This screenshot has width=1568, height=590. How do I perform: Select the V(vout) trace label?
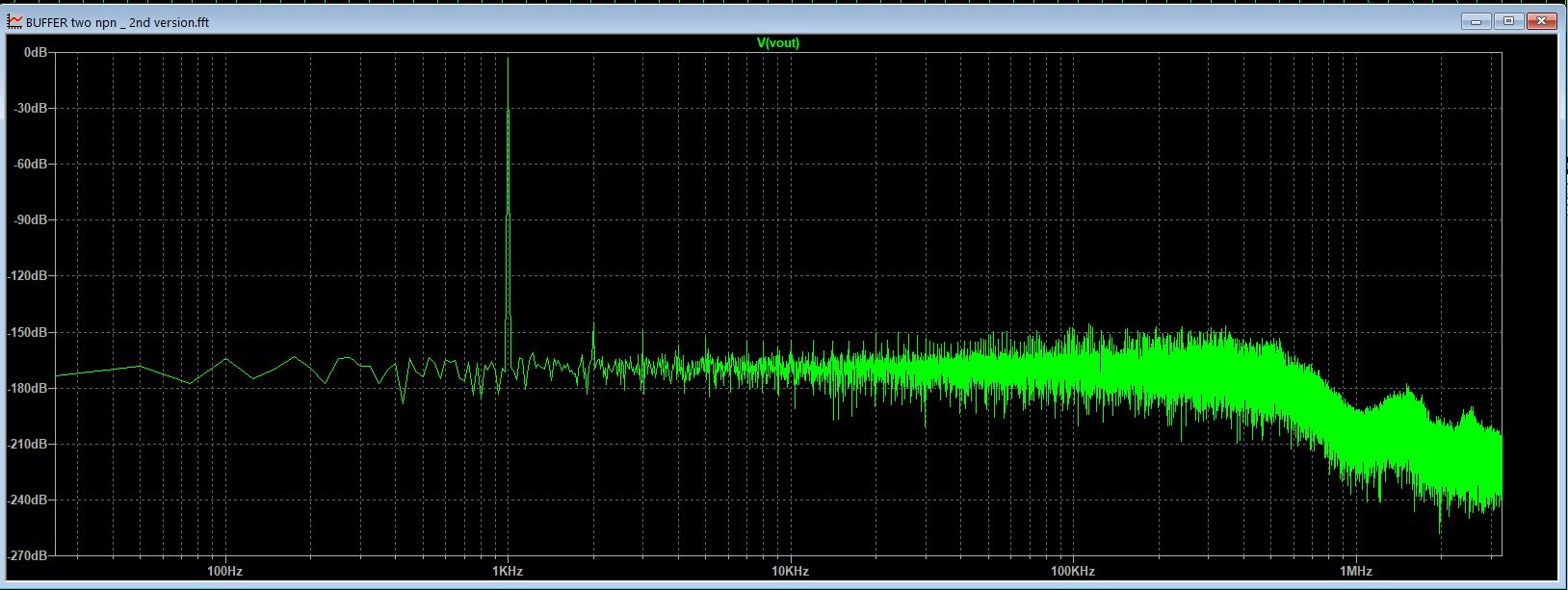click(778, 43)
